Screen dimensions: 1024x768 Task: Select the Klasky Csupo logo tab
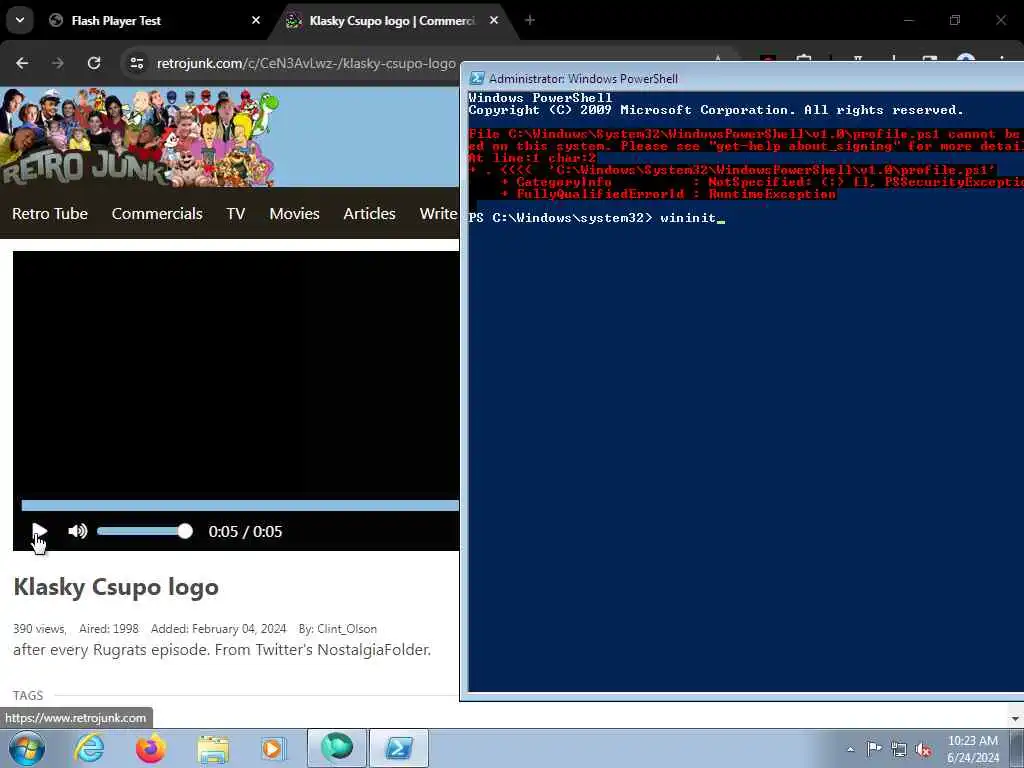tap(392, 21)
